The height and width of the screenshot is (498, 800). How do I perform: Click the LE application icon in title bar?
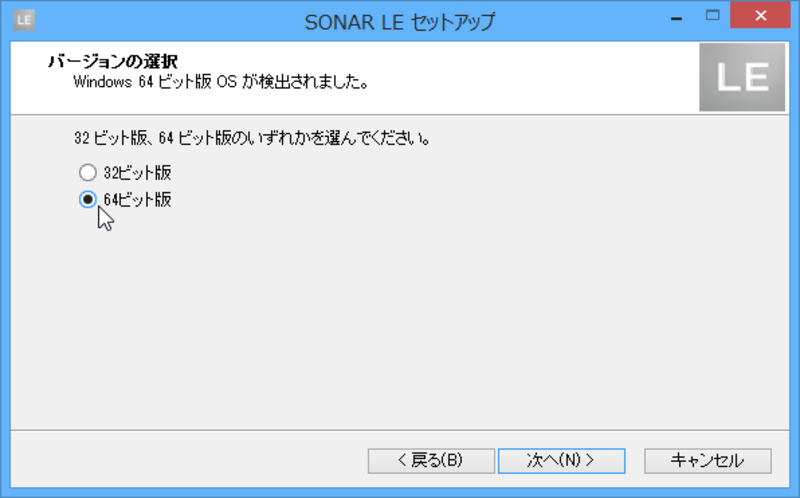[24, 20]
